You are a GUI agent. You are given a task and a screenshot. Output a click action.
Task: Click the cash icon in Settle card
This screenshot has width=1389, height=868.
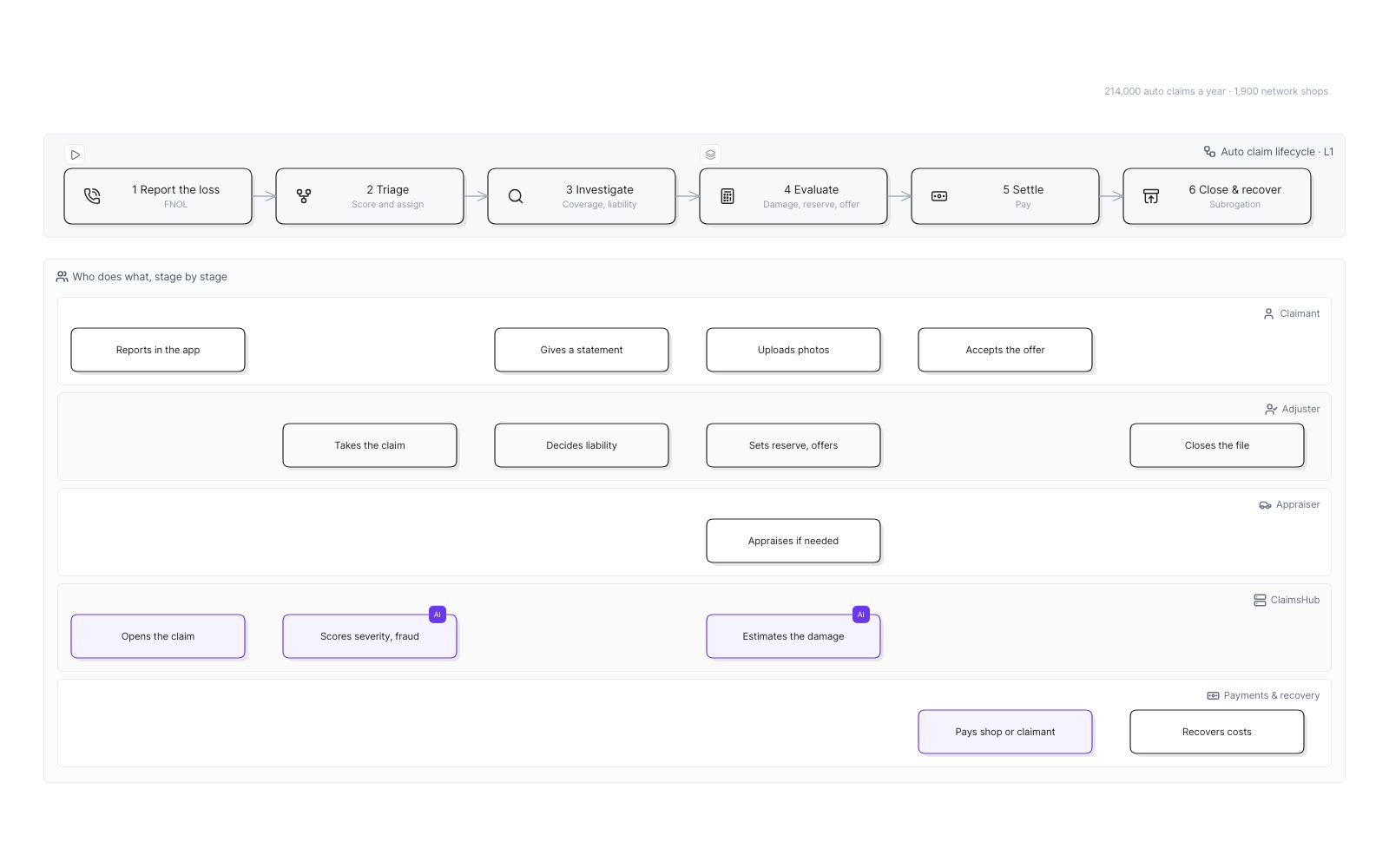[939, 196]
